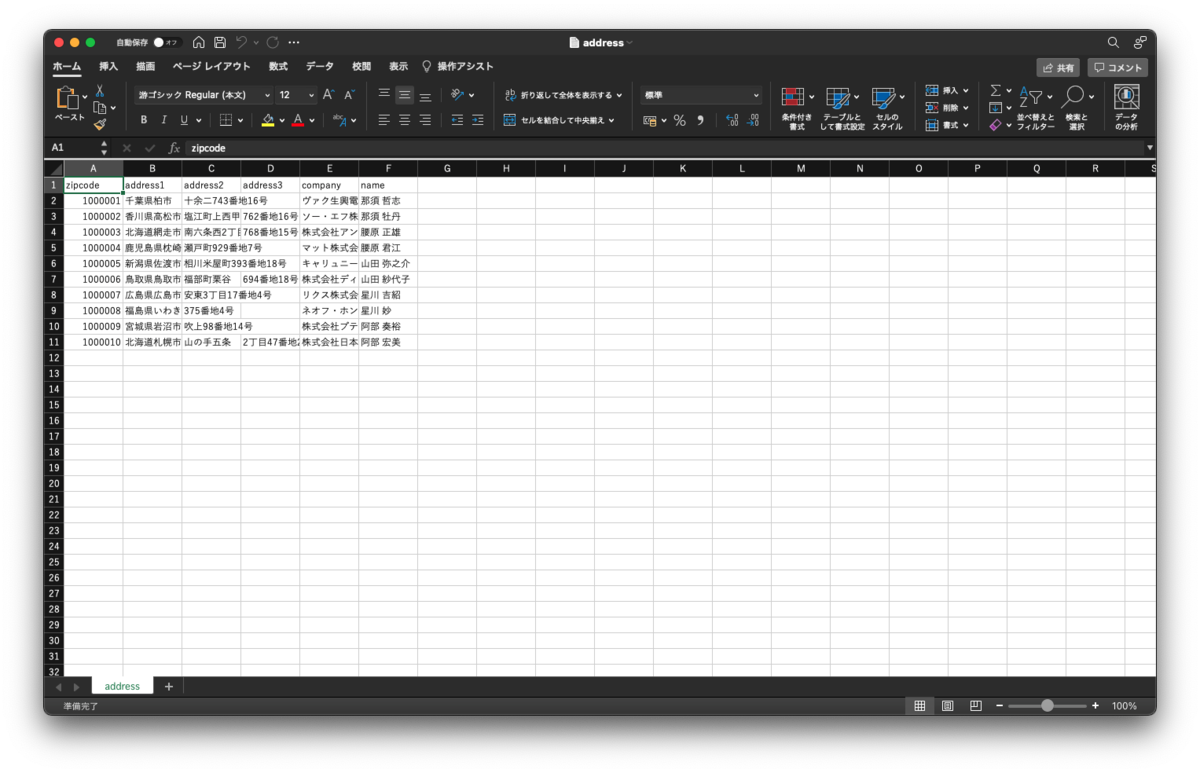Open the データ ribbon tab
1200x773 pixels.
320,67
